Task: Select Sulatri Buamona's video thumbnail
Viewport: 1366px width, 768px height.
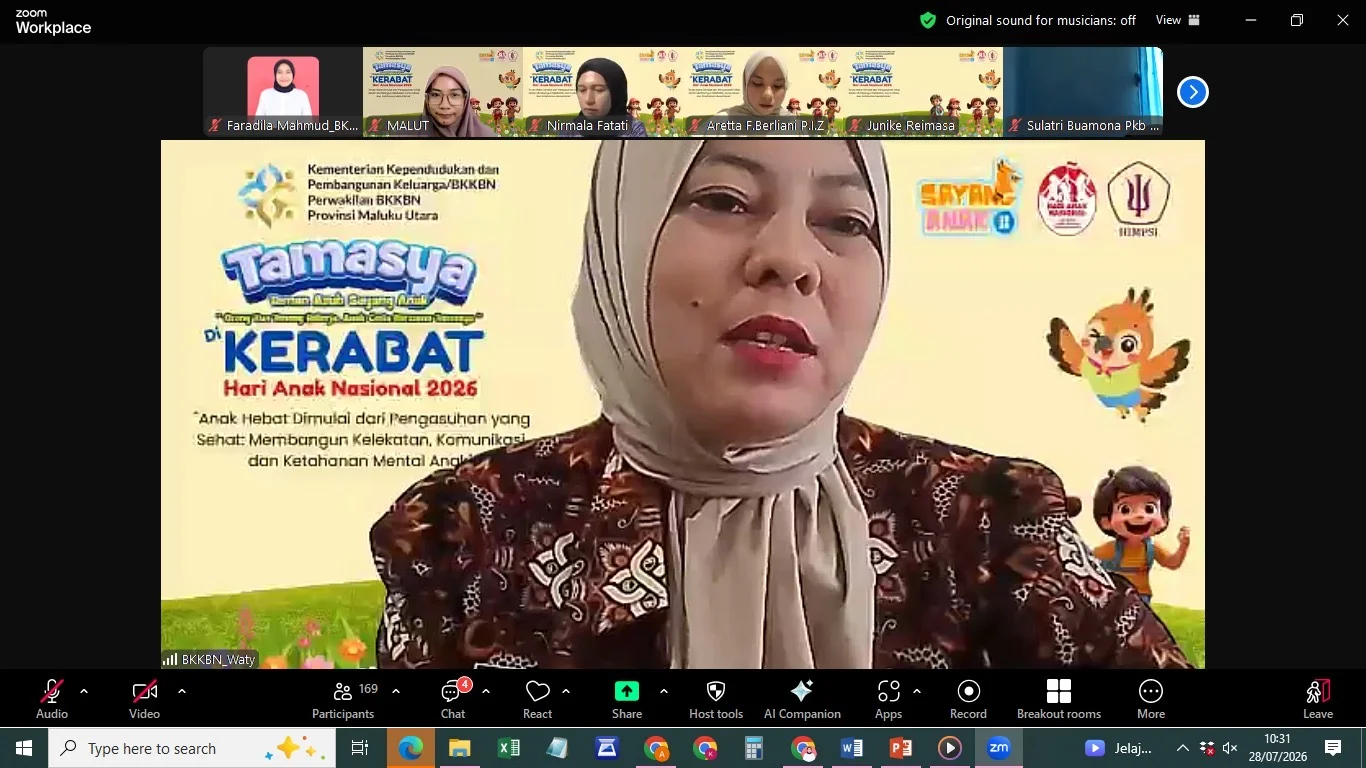Action: click(x=1083, y=92)
